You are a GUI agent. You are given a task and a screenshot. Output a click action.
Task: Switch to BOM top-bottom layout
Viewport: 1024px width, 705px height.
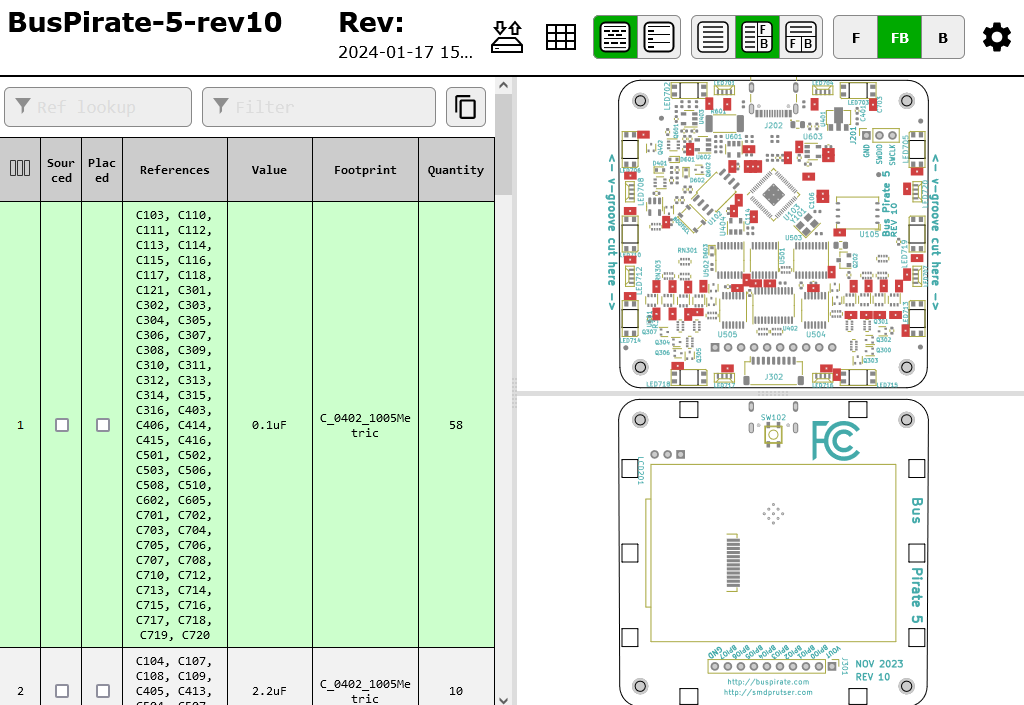pos(800,37)
